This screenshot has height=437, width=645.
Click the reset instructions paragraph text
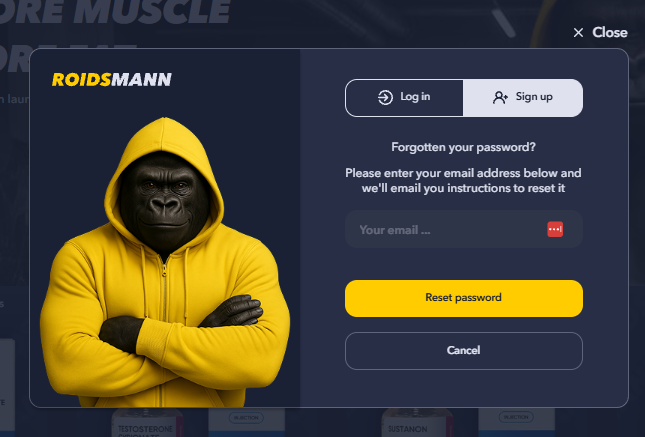pyautogui.click(x=464, y=181)
